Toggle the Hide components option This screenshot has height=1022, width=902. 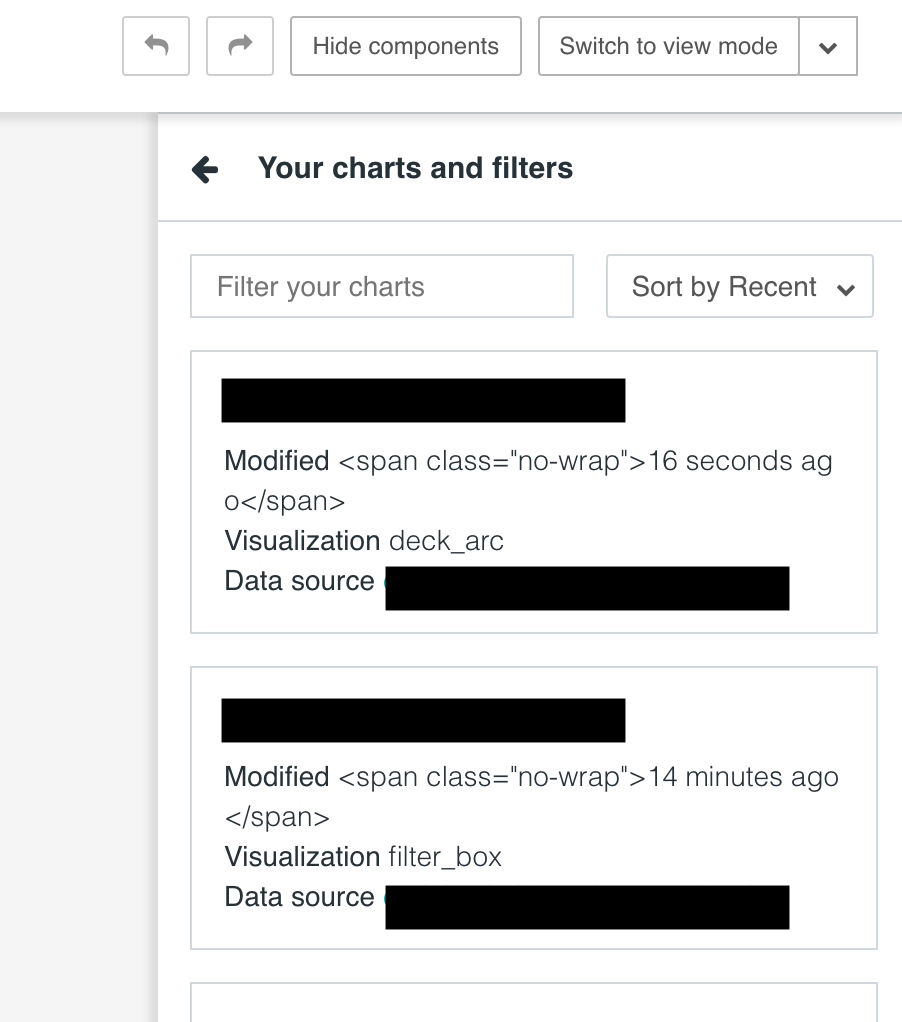(x=405, y=45)
